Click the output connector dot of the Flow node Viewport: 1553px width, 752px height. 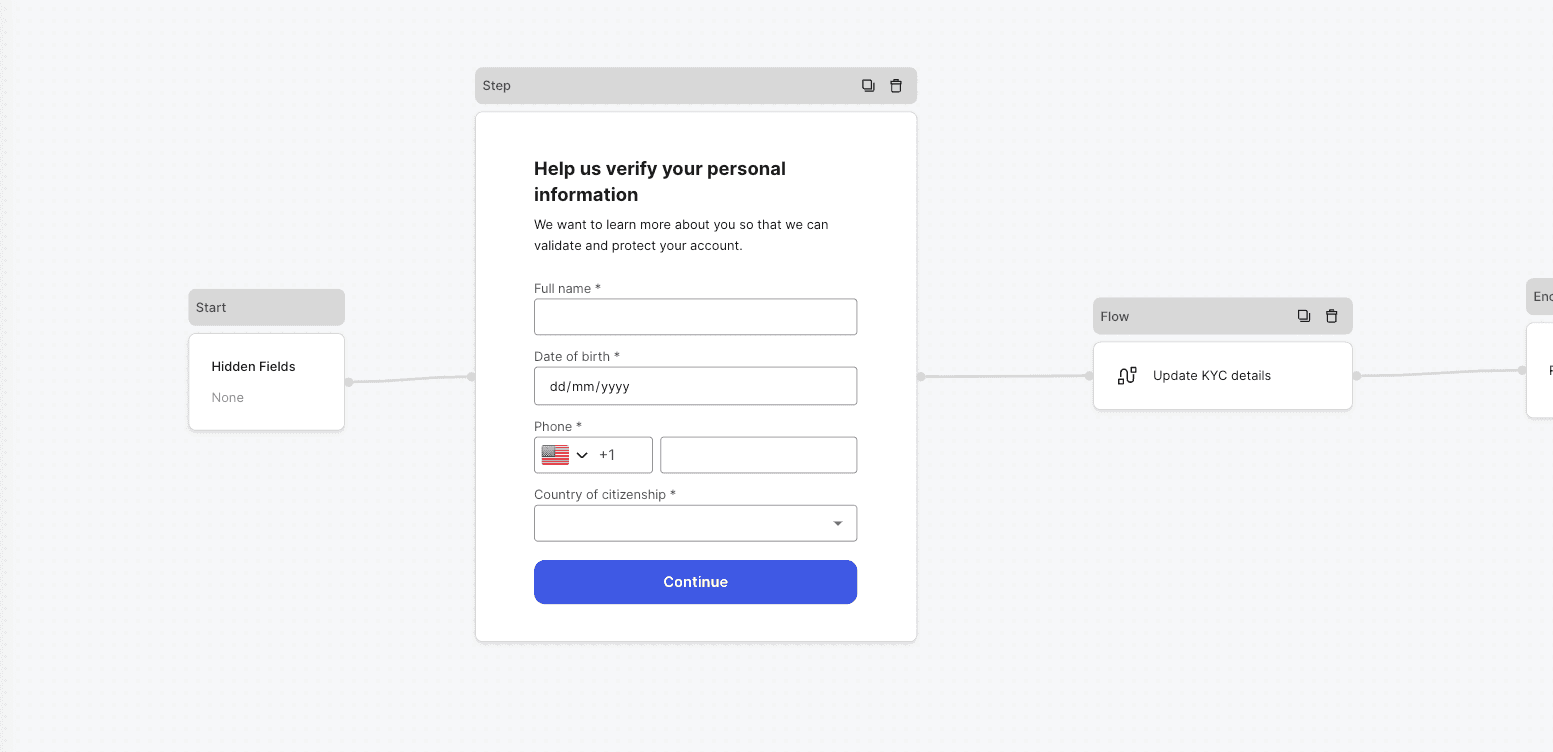click(x=1357, y=376)
